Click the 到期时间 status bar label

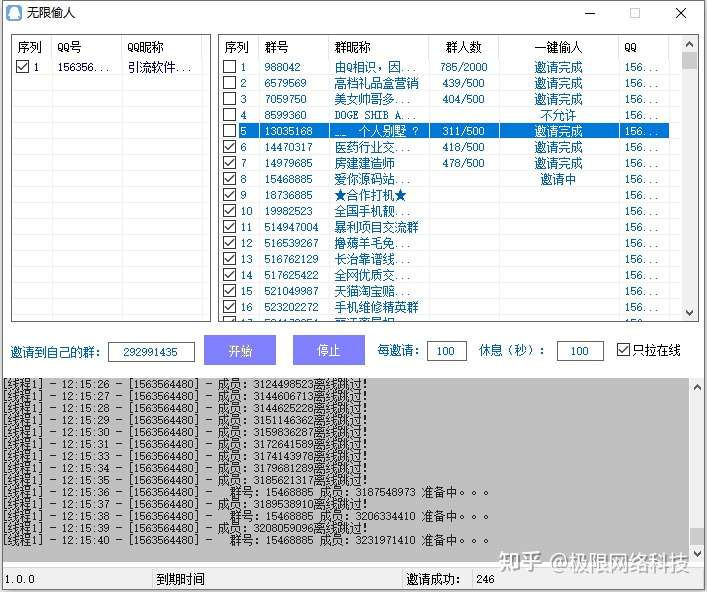pos(180,579)
